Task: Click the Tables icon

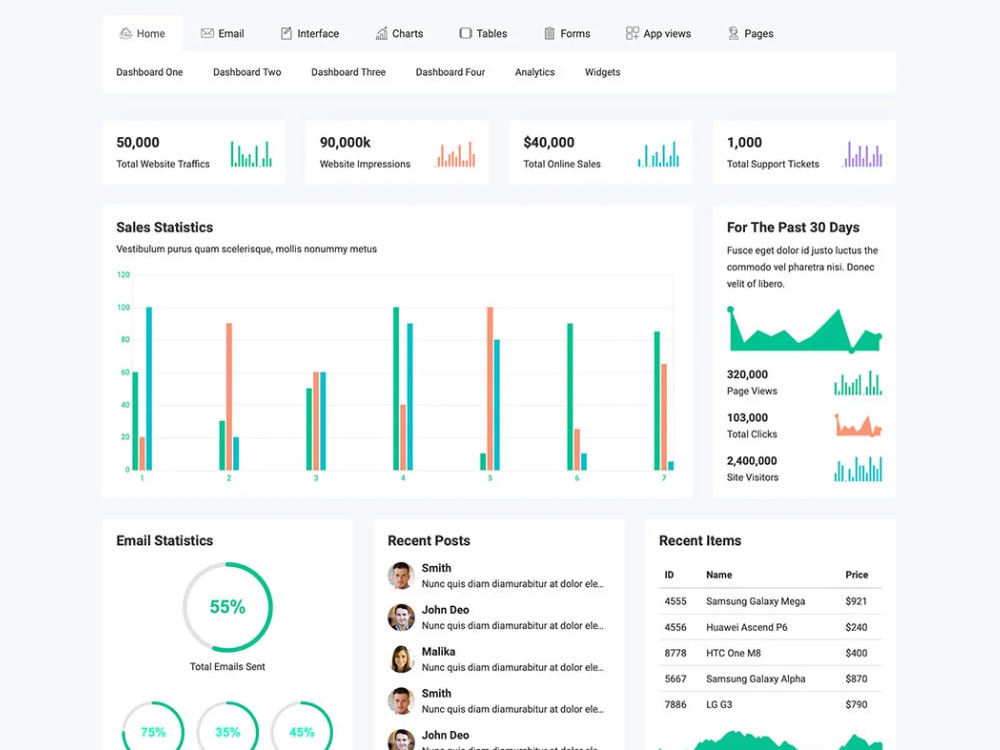Action: (466, 33)
